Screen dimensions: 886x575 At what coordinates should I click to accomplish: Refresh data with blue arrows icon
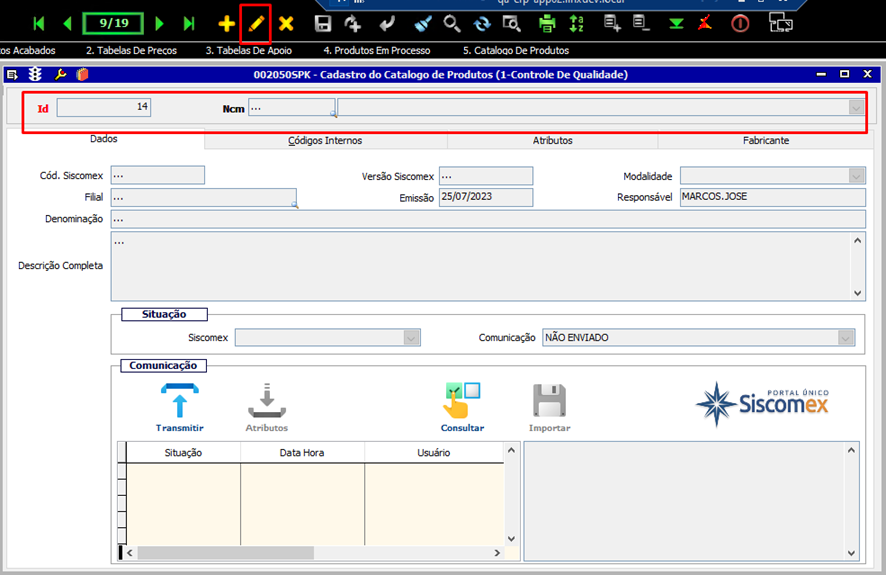coord(482,24)
